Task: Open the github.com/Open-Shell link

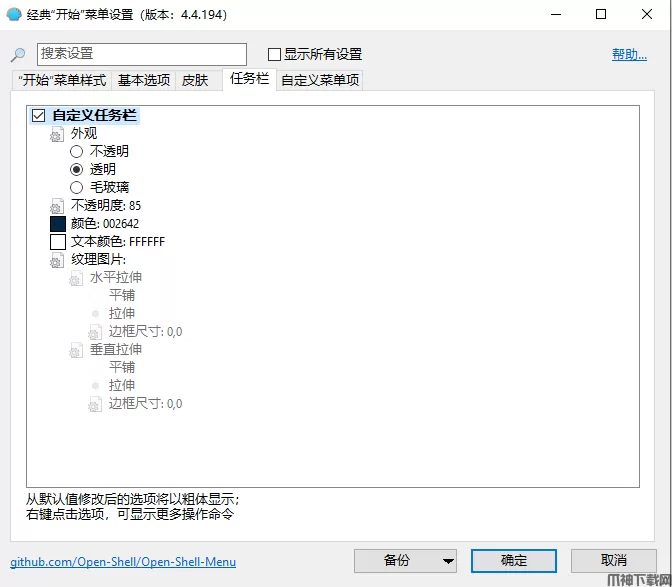Action: point(123,562)
